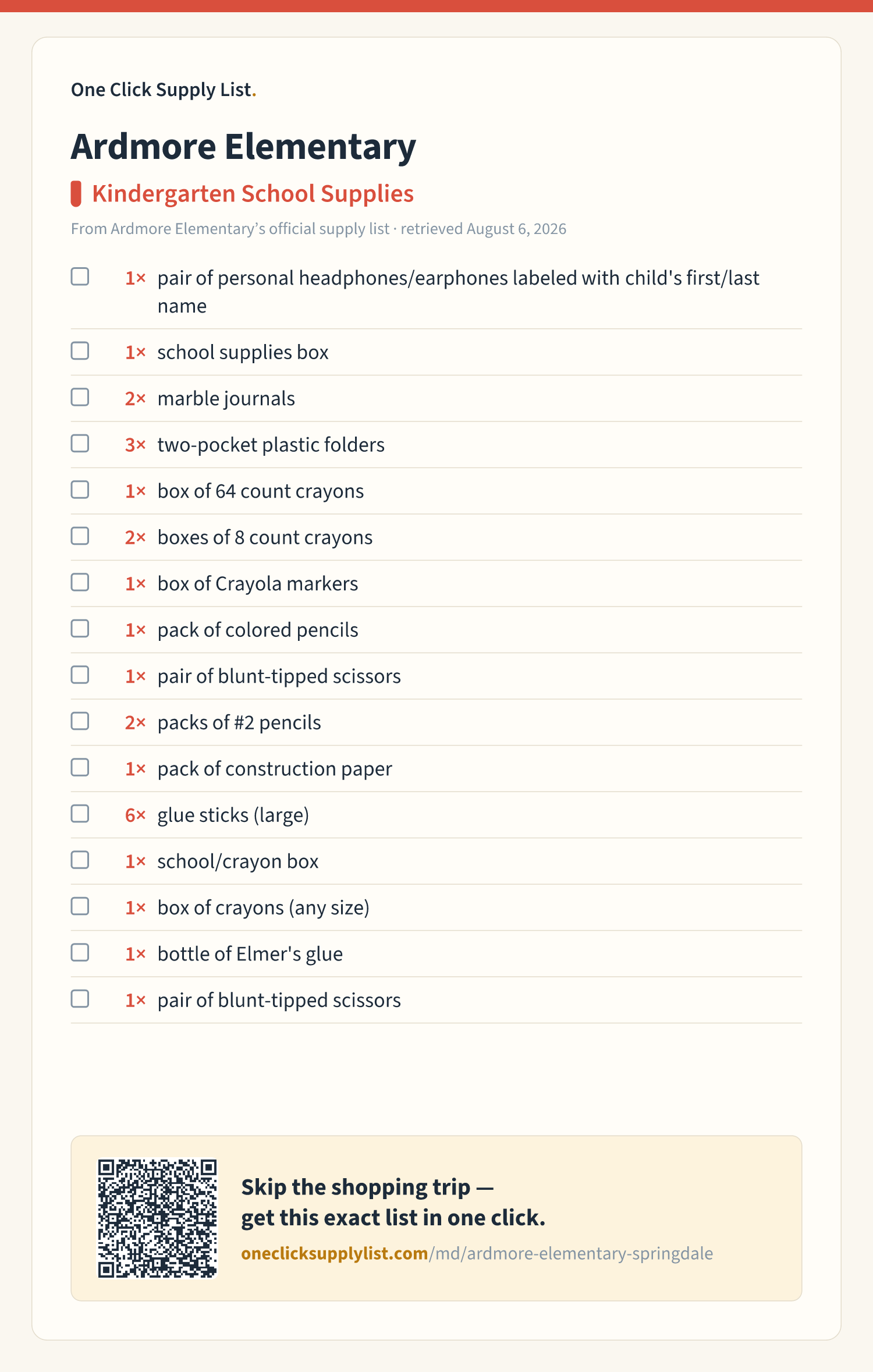The width and height of the screenshot is (873, 1372).
Task: Tick the box of 64 count crayons
Action: pyautogui.click(x=80, y=490)
